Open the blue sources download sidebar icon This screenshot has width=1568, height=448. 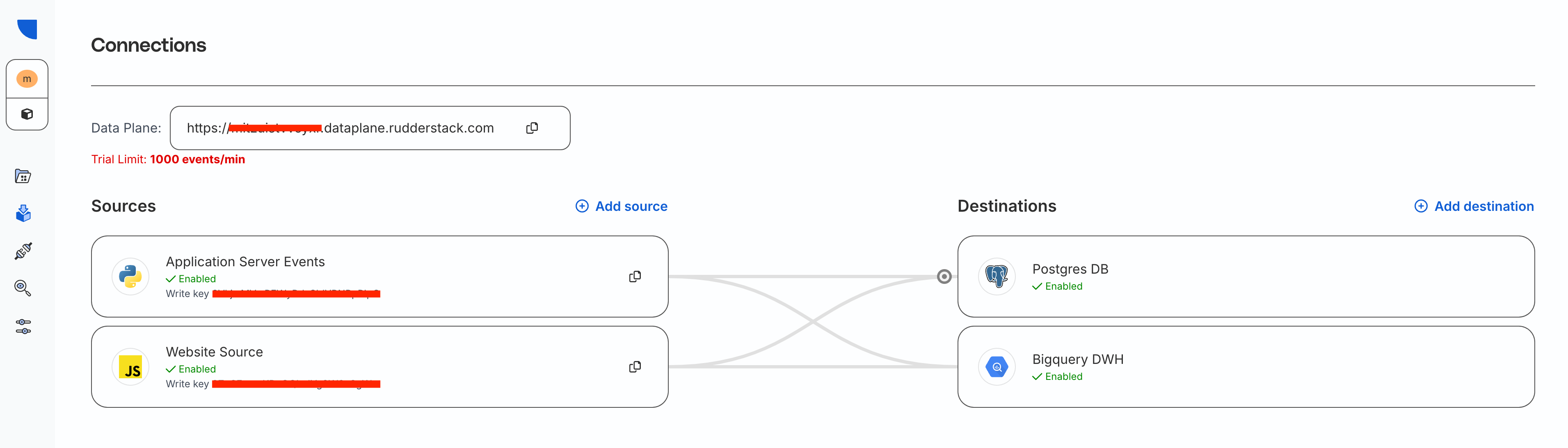tap(23, 214)
